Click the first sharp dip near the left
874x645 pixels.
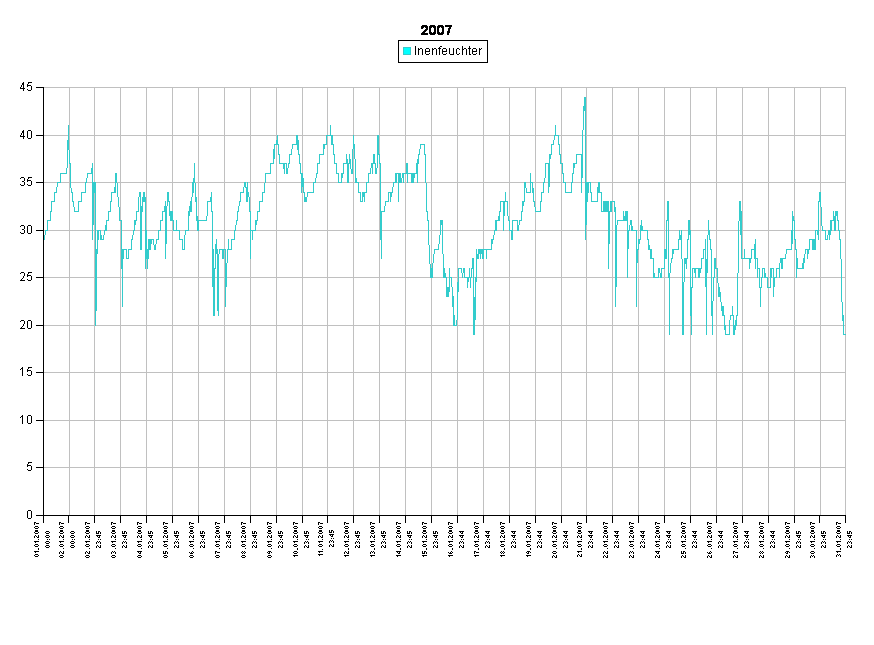tap(95, 323)
